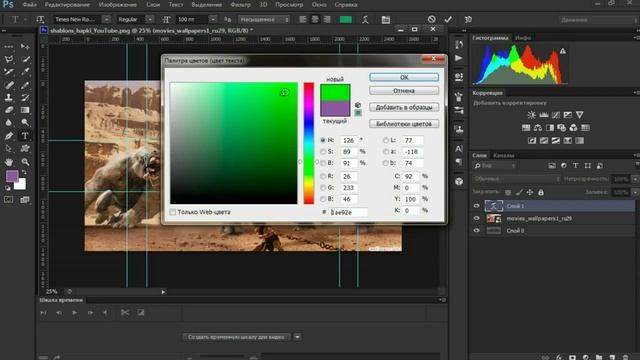Open timeline creation type dropdown arrow

298,337
